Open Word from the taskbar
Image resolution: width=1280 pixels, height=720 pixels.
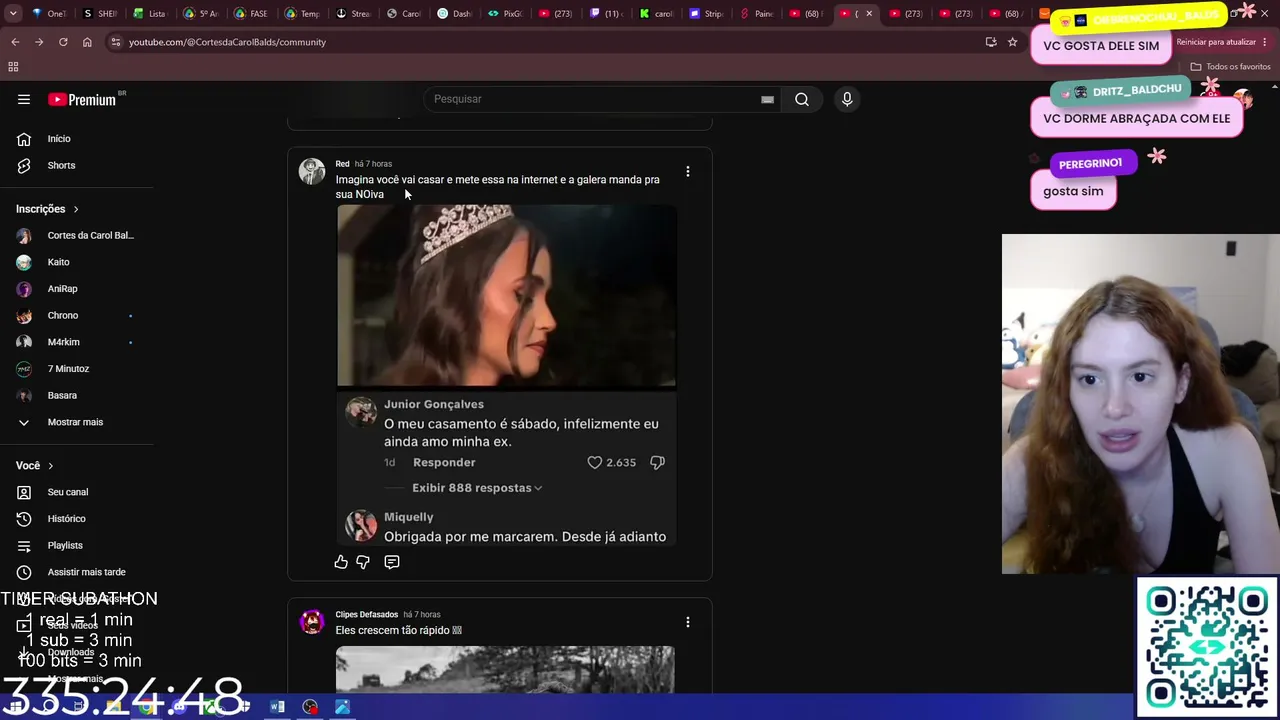click(x=278, y=707)
